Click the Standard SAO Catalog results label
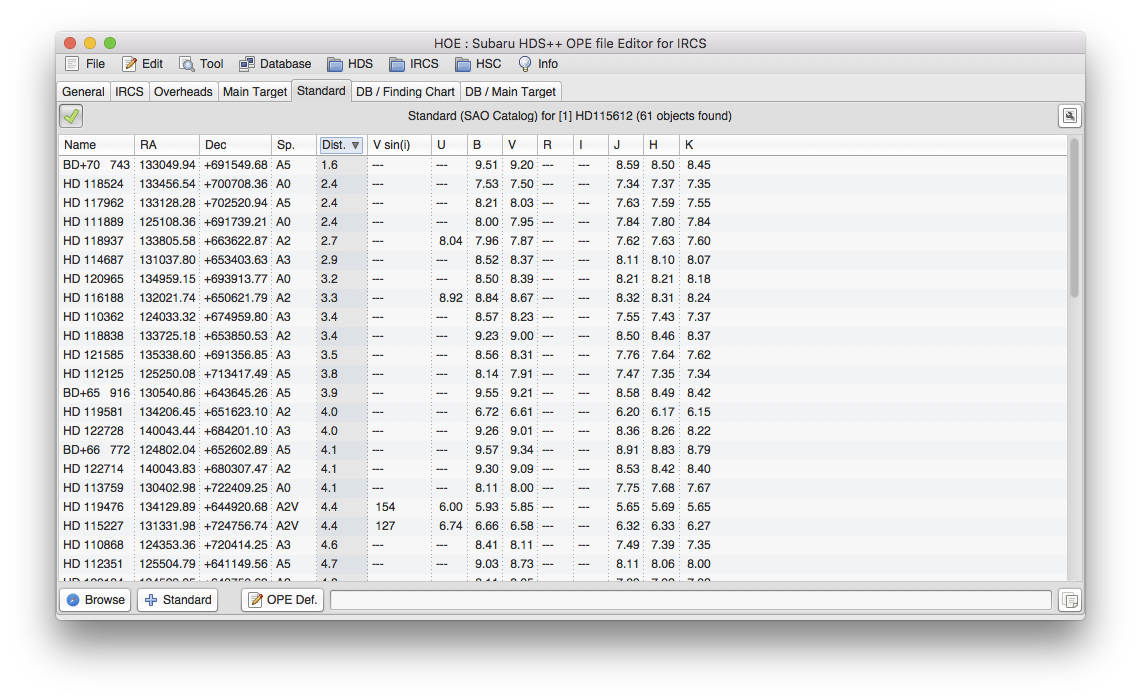The height and width of the screenshot is (700, 1141). [x=570, y=116]
